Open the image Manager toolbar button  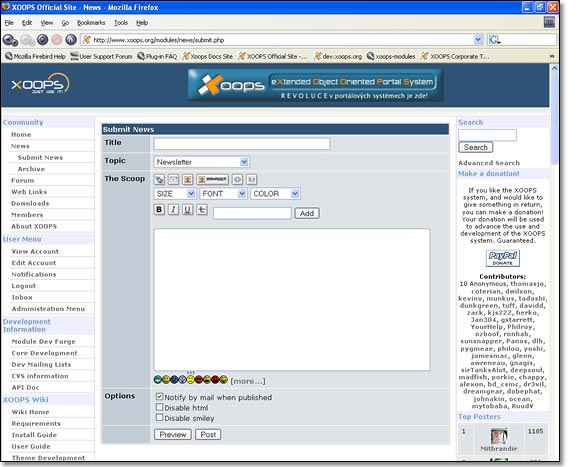[213, 179]
